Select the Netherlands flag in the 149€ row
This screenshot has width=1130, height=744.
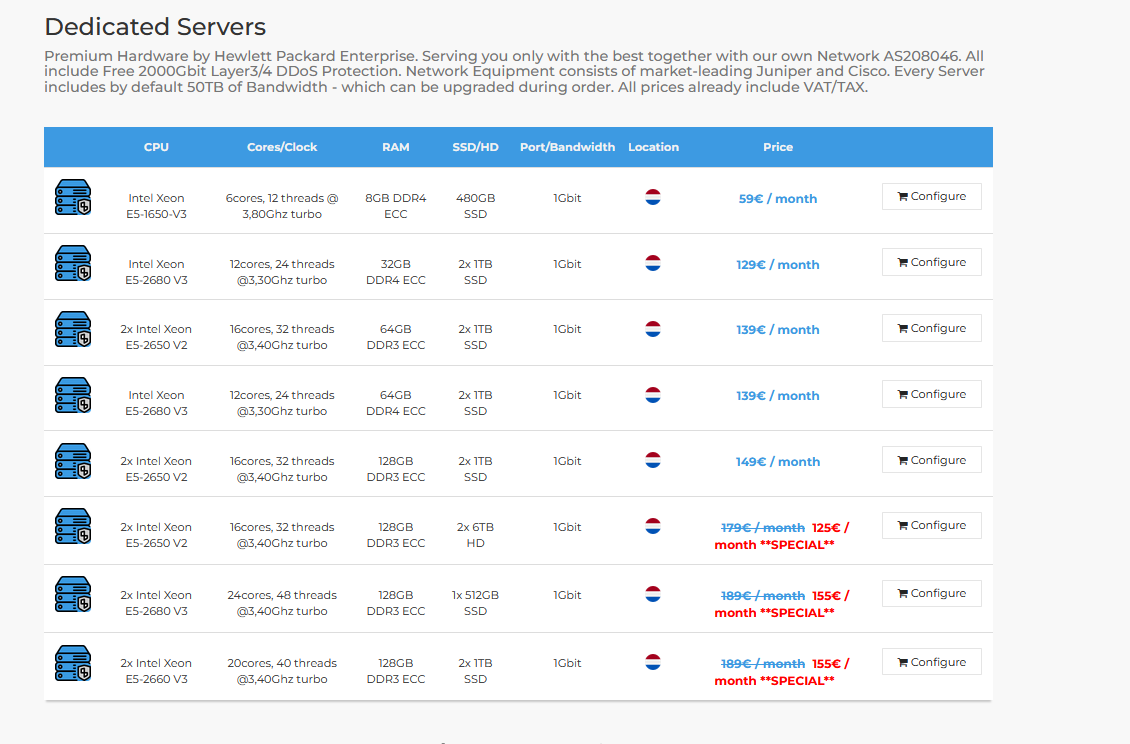pyautogui.click(x=653, y=460)
